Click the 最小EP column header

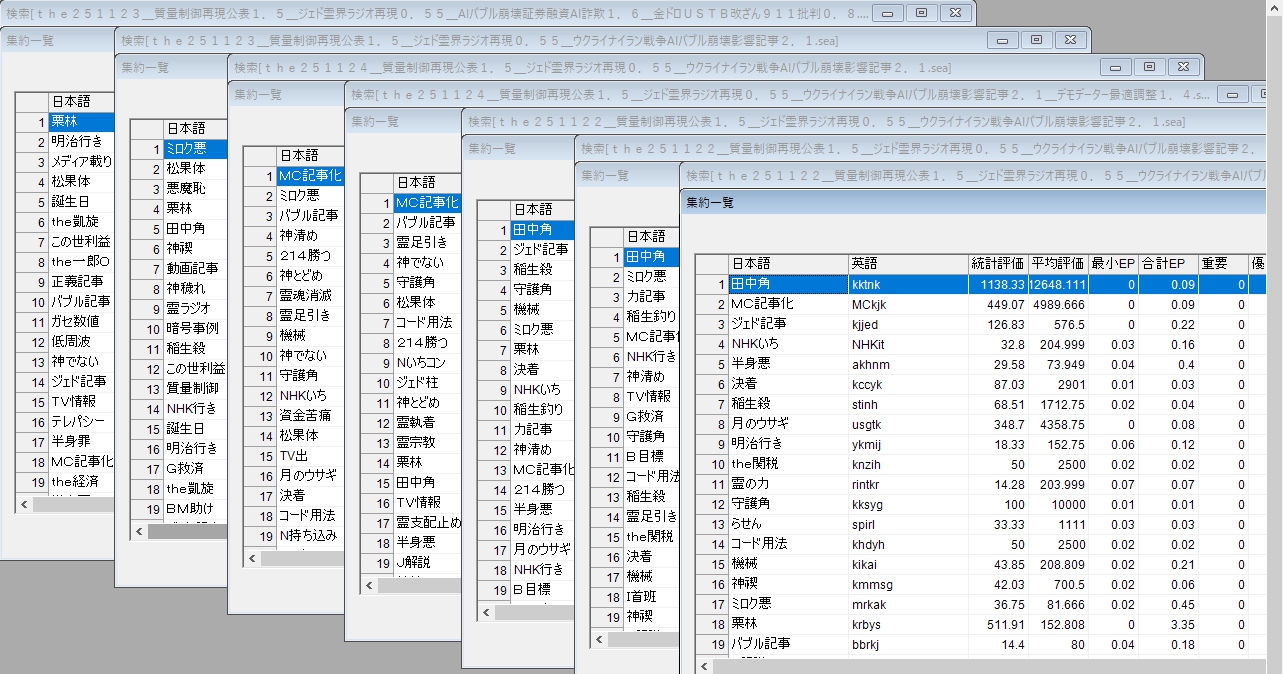tap(1113, 264)
